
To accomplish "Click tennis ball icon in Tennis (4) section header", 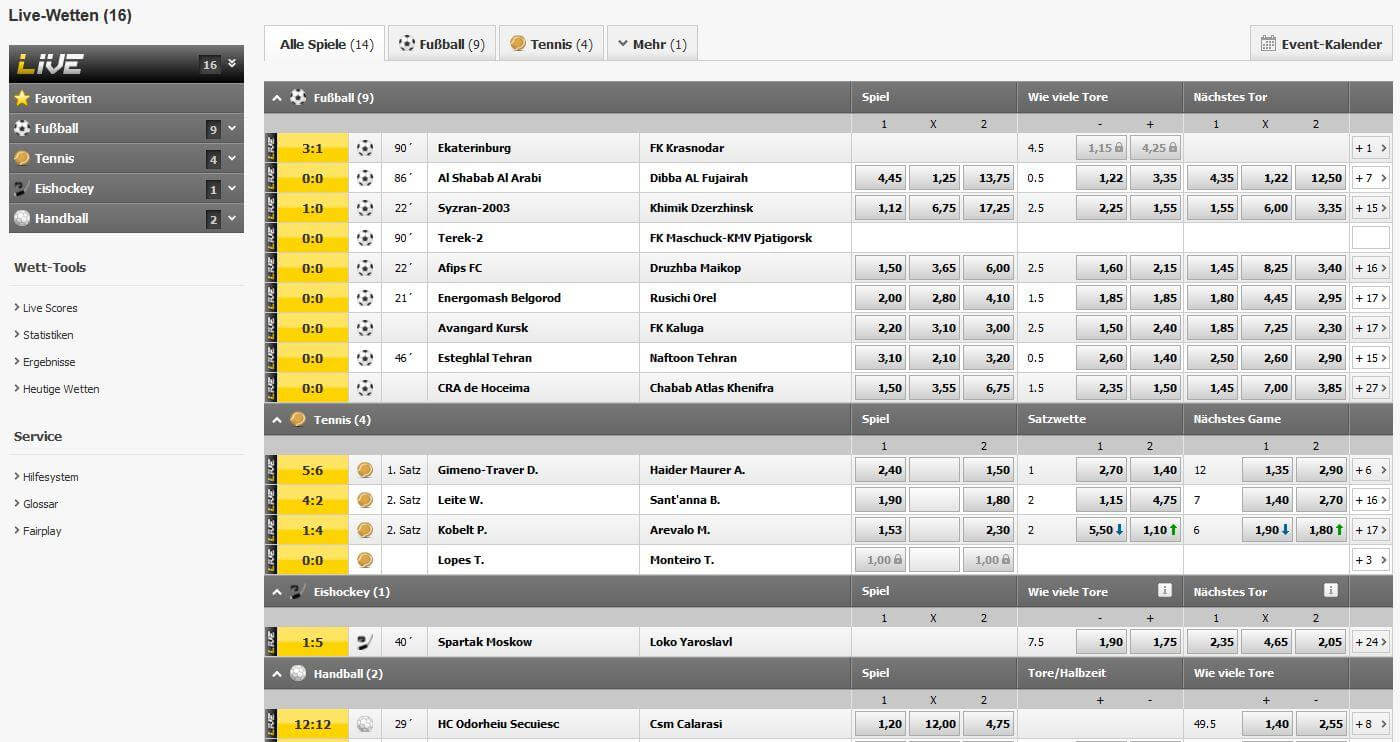I will (x=298, y=420).
